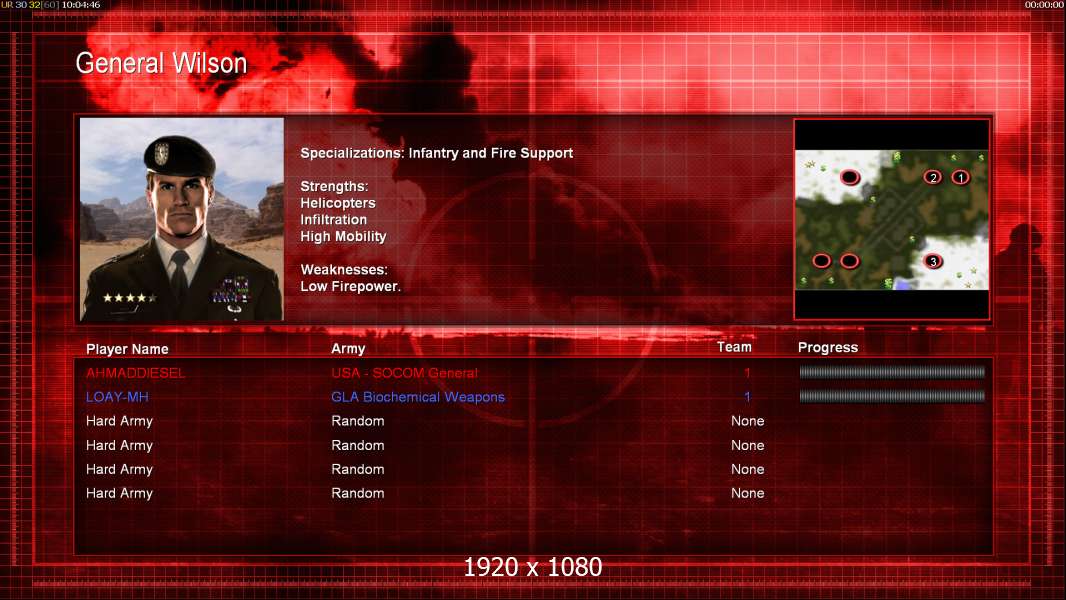Click the "General Wilson" title
The image size is (1066, 600).
(161, 63)
